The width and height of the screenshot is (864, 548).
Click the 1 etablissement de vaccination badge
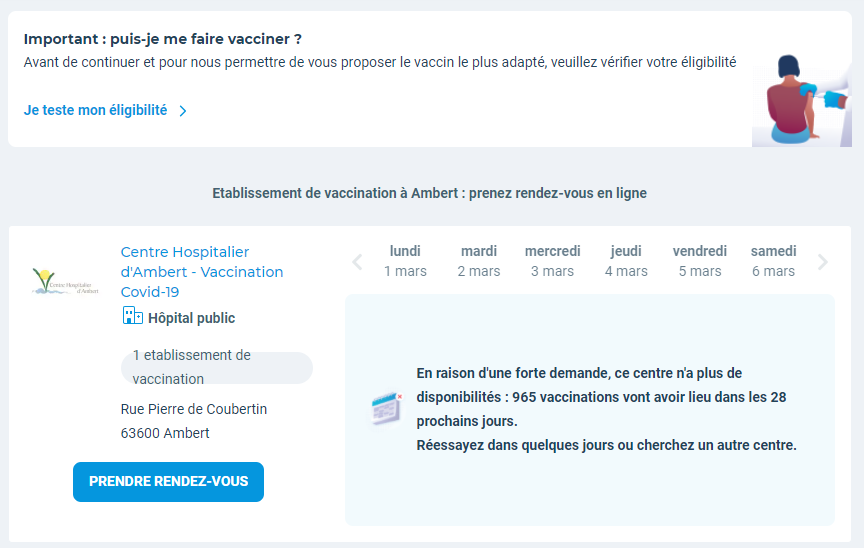pyautogui.click(x=216, y=367)
